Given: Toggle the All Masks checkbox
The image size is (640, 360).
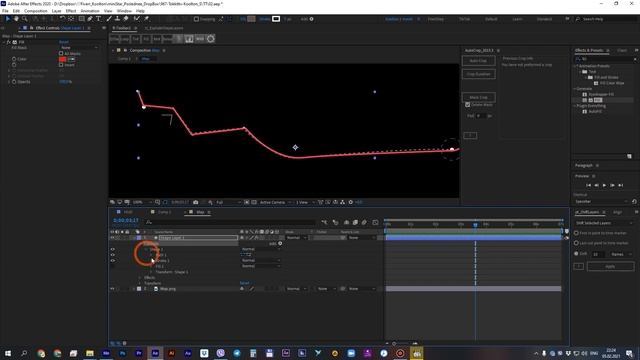Looking at the screenshot, I should tap(61, 53).
